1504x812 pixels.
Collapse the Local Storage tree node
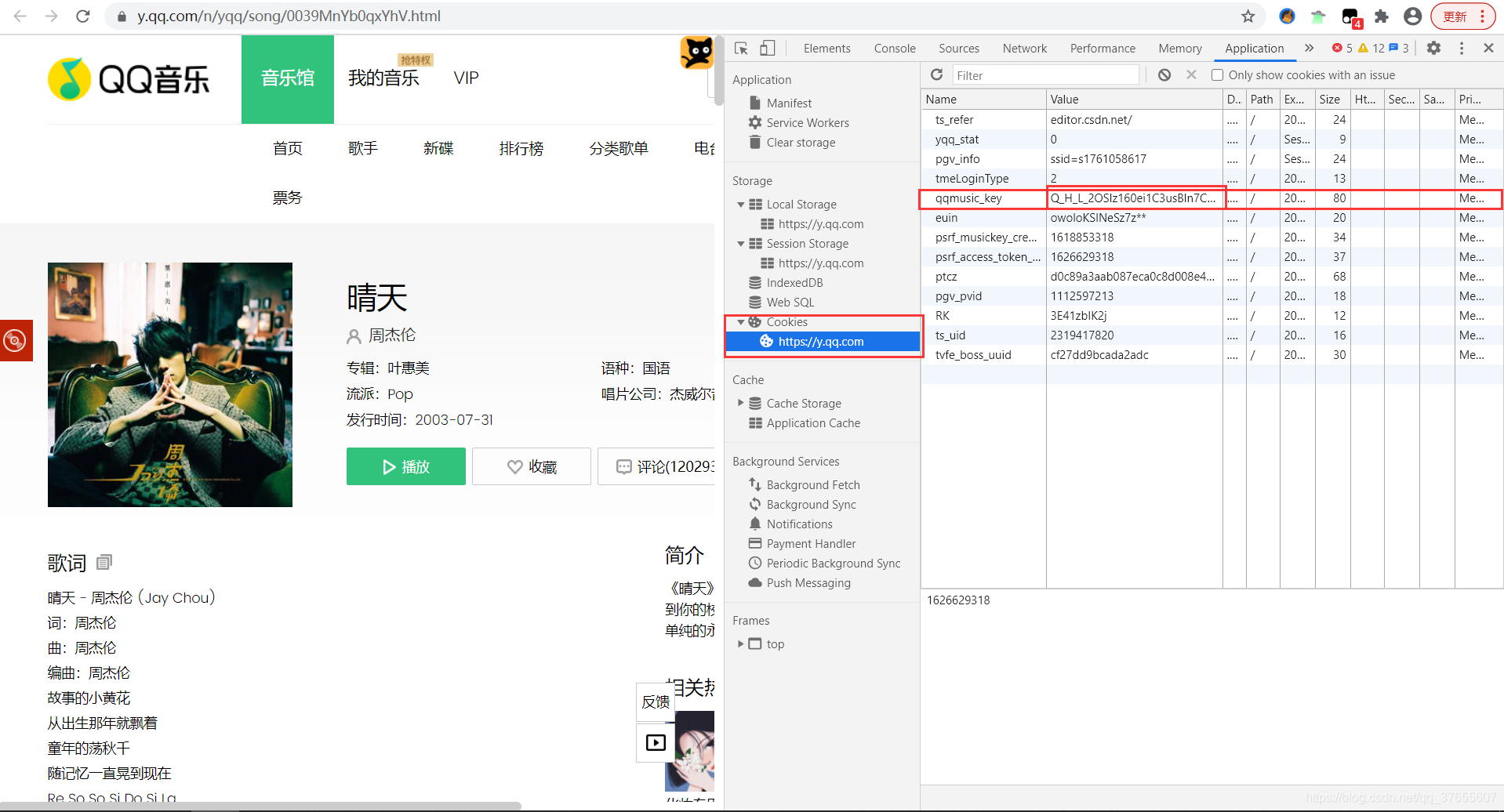[x=741, y=205]
